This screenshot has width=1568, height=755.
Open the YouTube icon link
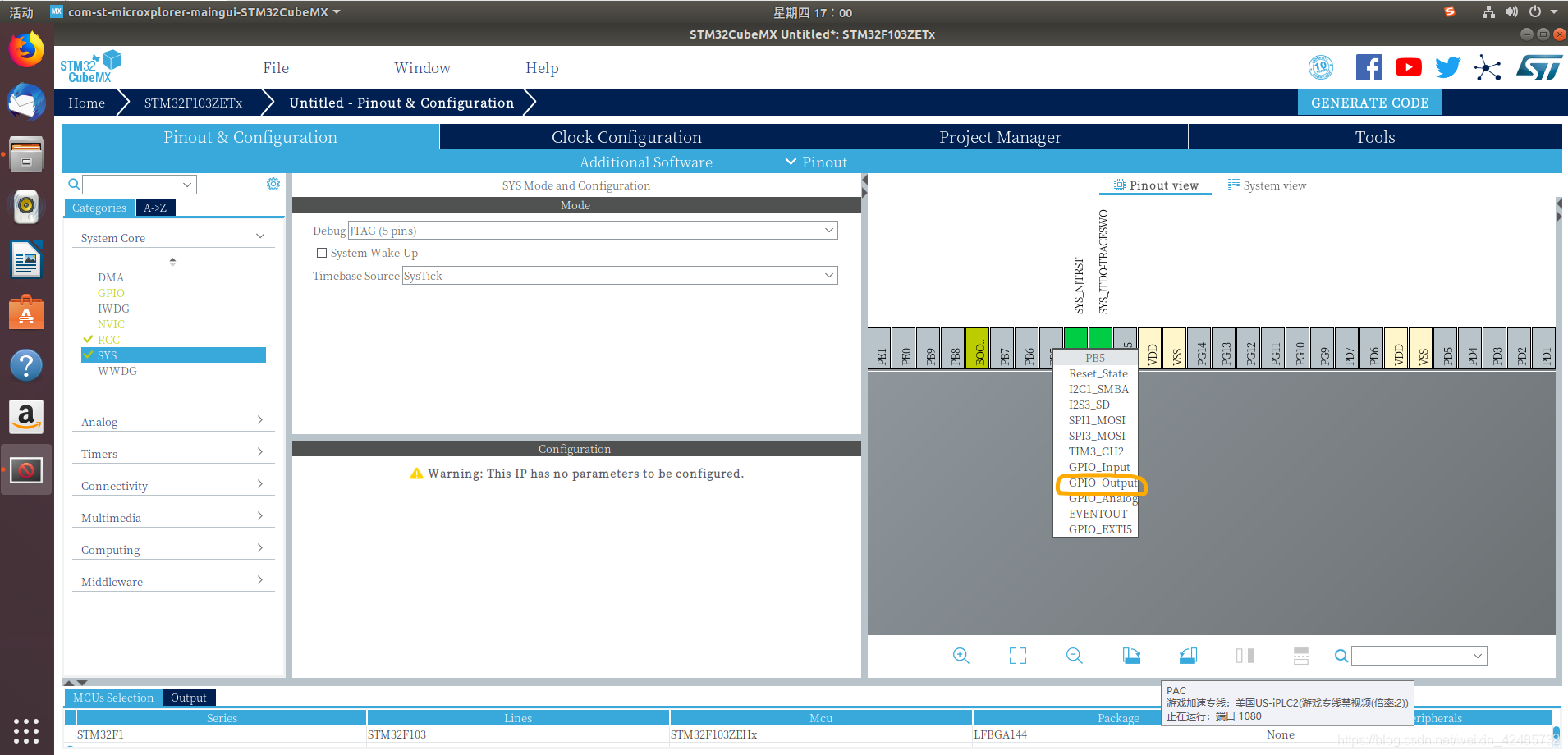pos(1409,67)
